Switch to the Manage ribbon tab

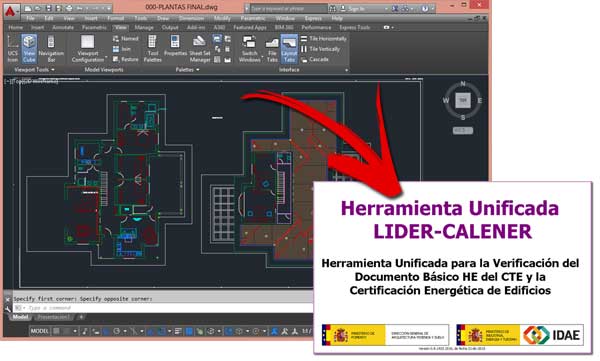pos(144,28)
